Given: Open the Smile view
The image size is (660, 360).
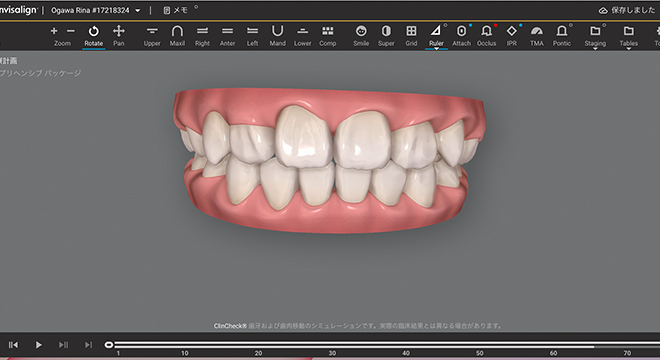Looking at the screenshot, I should [361, 36].
